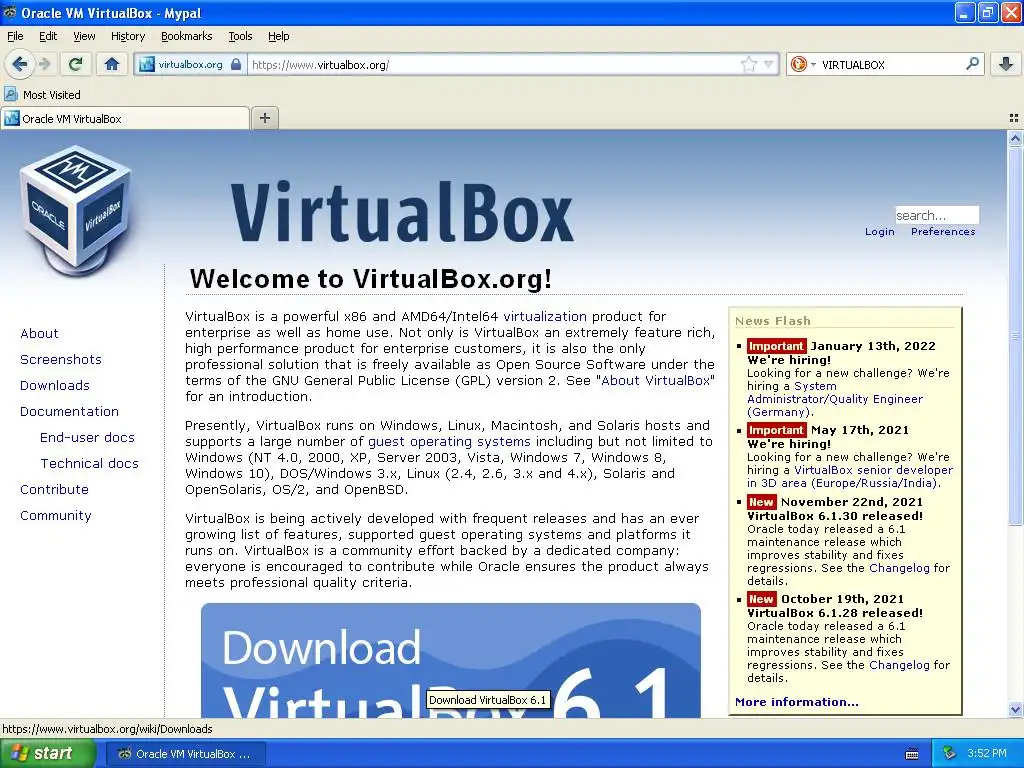Image resolution: width=1024 pixels, height=768 pixels.
Task: Open Changelog link for 6.1.30 release
Action: (x=899, y=568)
